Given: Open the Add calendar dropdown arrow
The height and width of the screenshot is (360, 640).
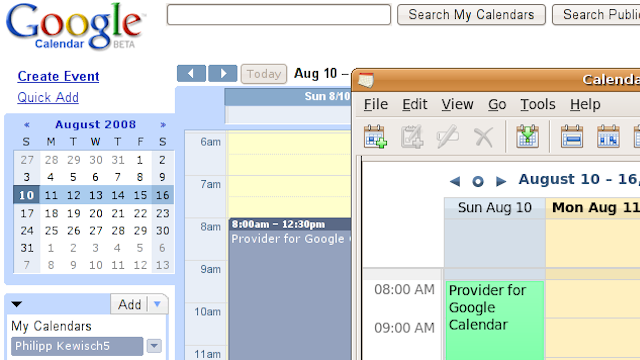Looking at the screenshot, I should [x=157, y=304].
